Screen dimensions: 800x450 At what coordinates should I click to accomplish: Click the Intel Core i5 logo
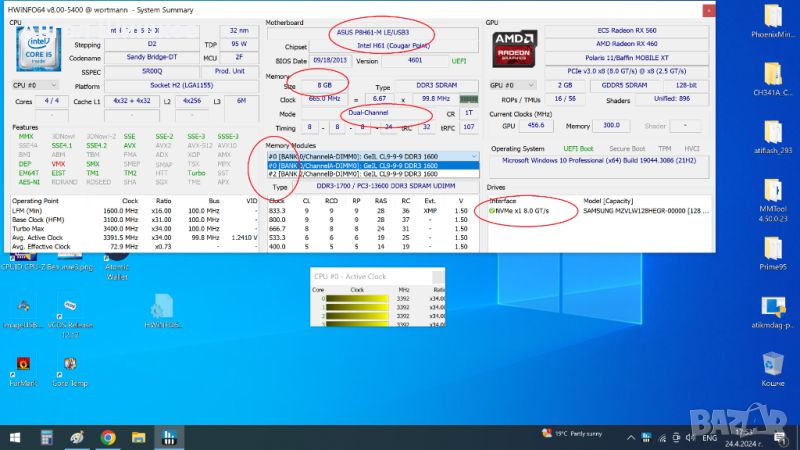click(x=39, y=49)
